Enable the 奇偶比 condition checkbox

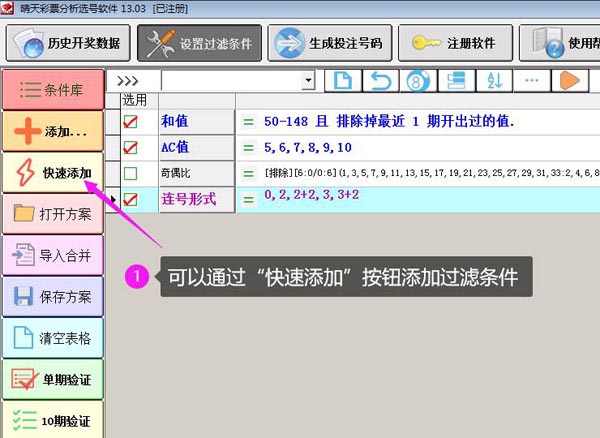130,174
